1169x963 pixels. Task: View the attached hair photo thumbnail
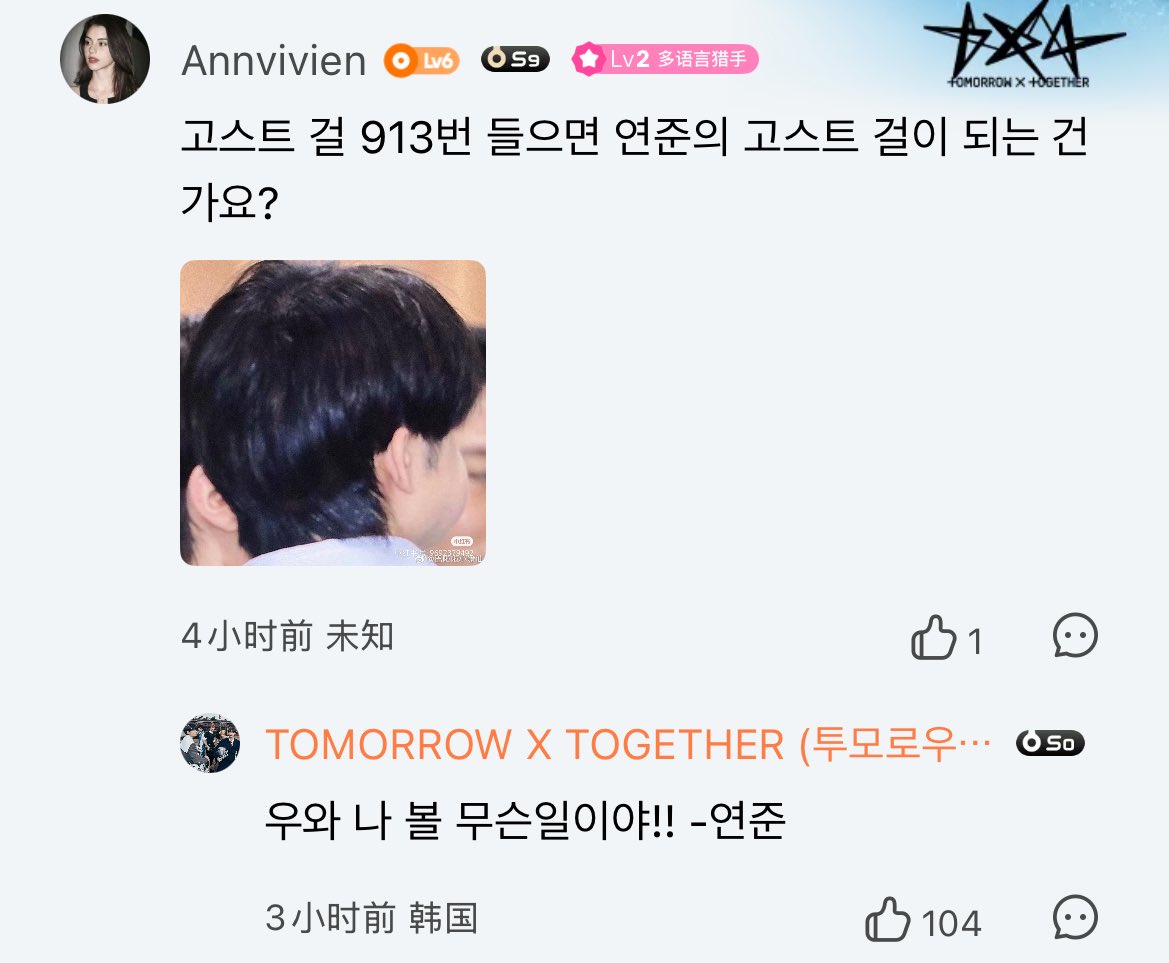pos(333,412)
